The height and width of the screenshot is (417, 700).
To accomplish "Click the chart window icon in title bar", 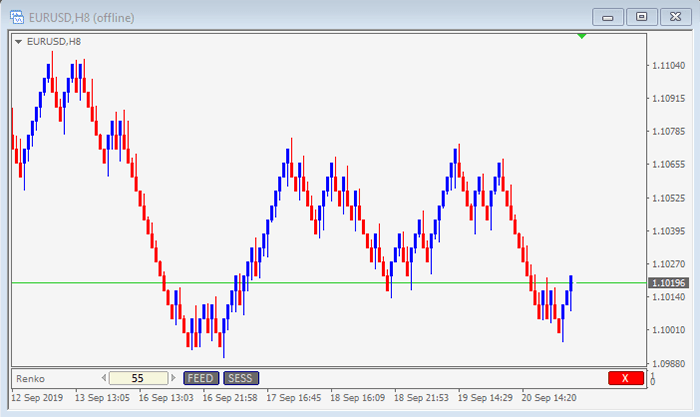I will point(15,17).
